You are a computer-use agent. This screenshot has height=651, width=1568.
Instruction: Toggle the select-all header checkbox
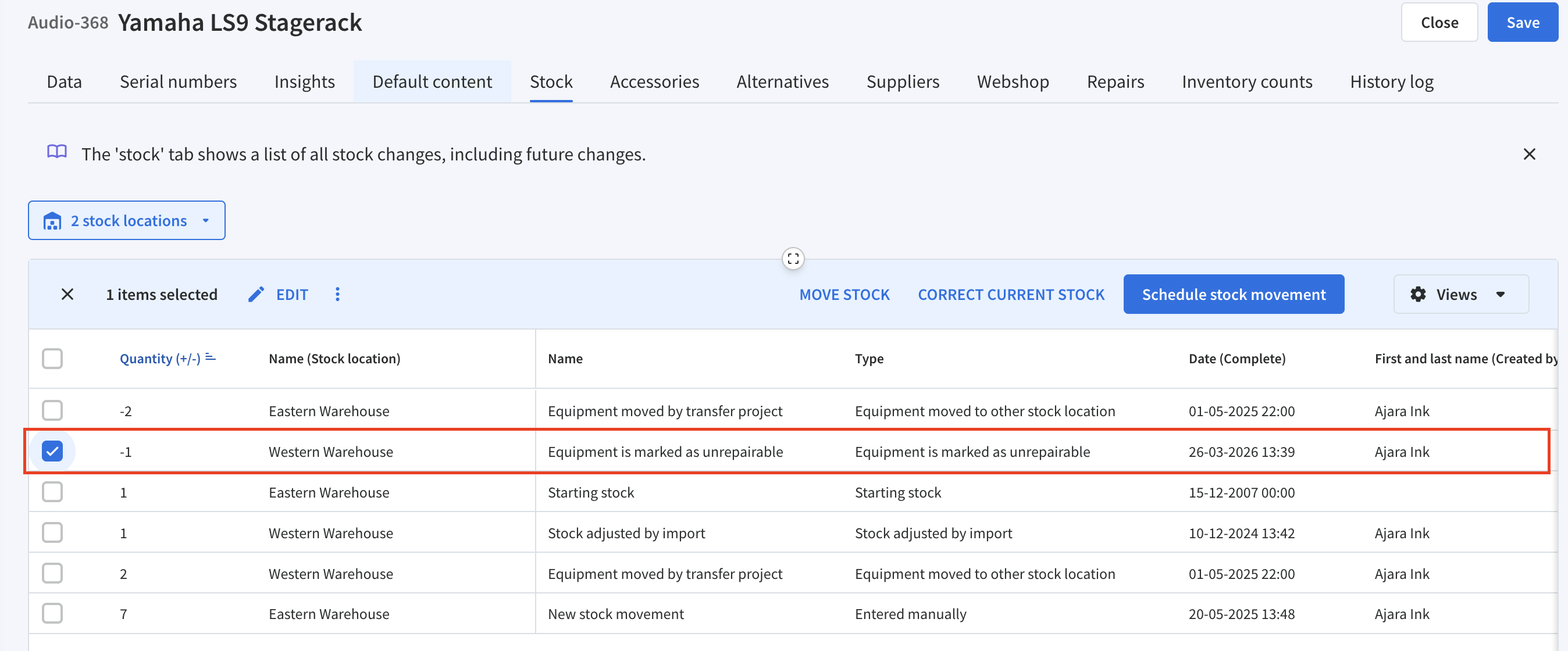(x=52, y=359)
